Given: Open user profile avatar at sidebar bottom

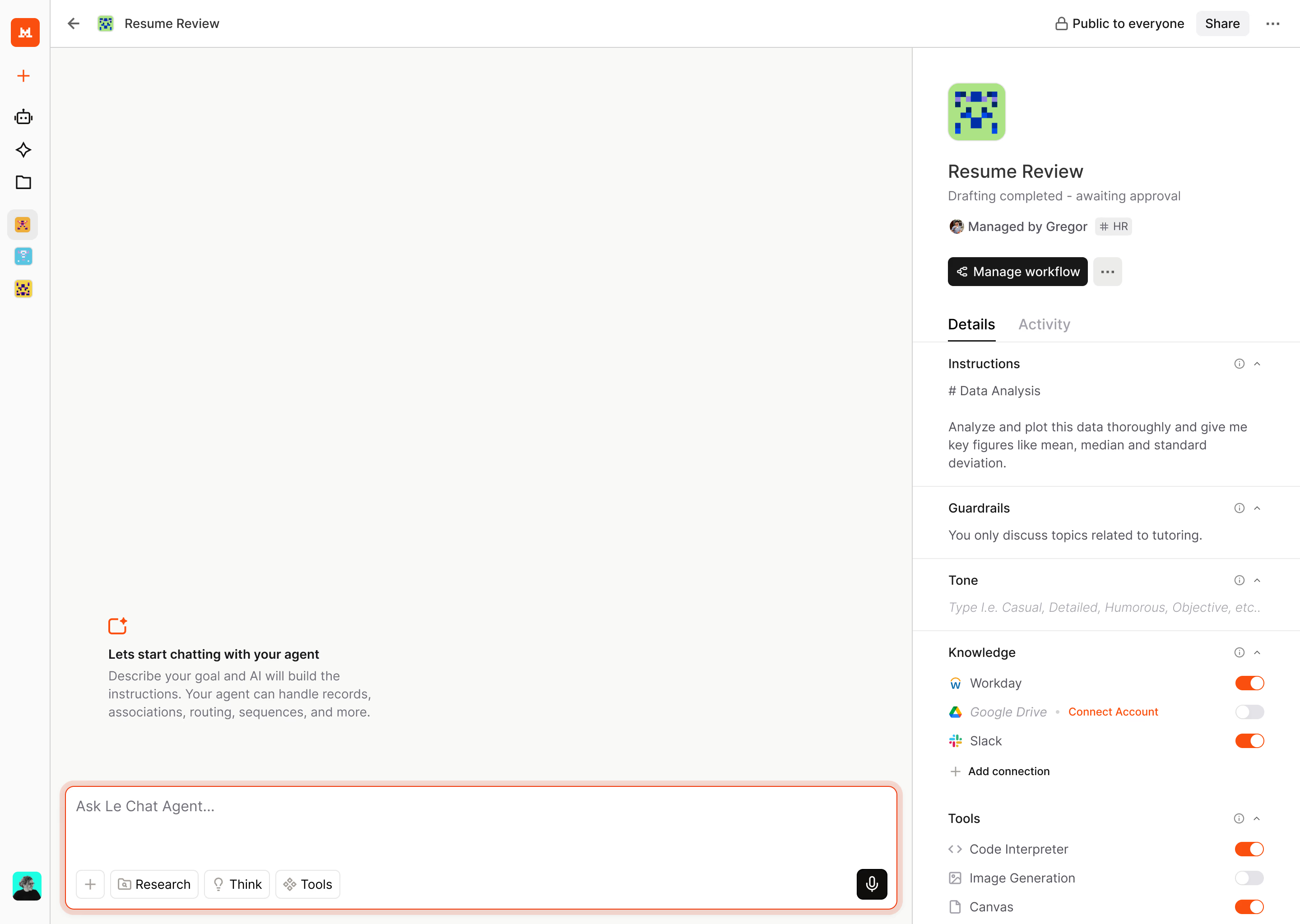Looking at the screenshot, I should (27, 886).
